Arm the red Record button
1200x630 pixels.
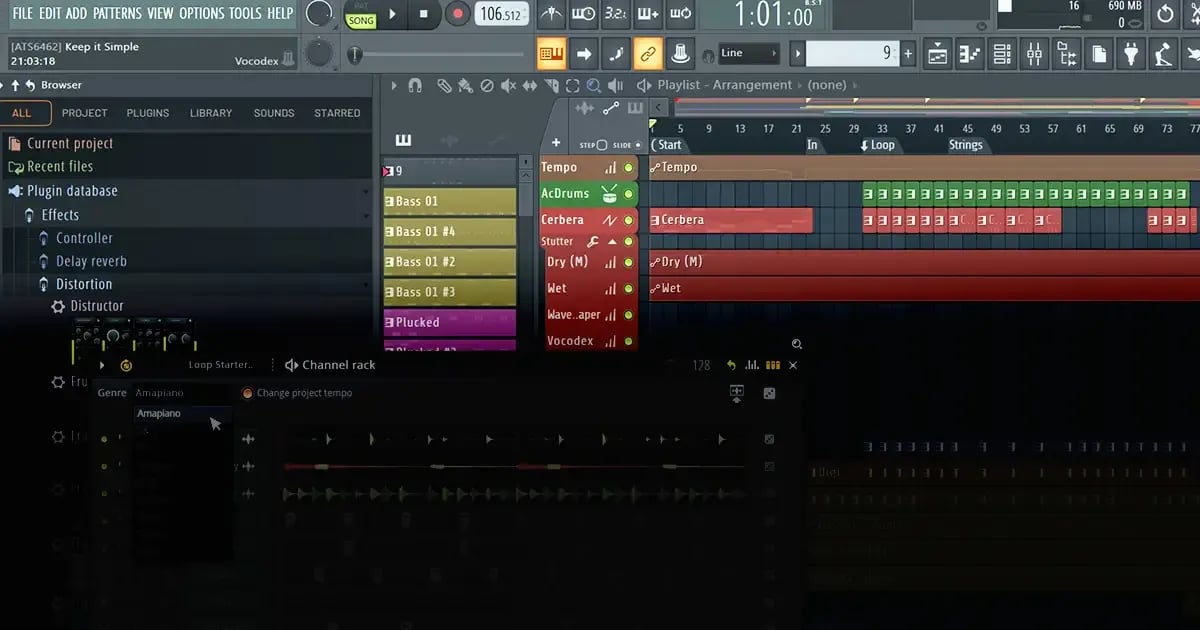pos(457,14)
